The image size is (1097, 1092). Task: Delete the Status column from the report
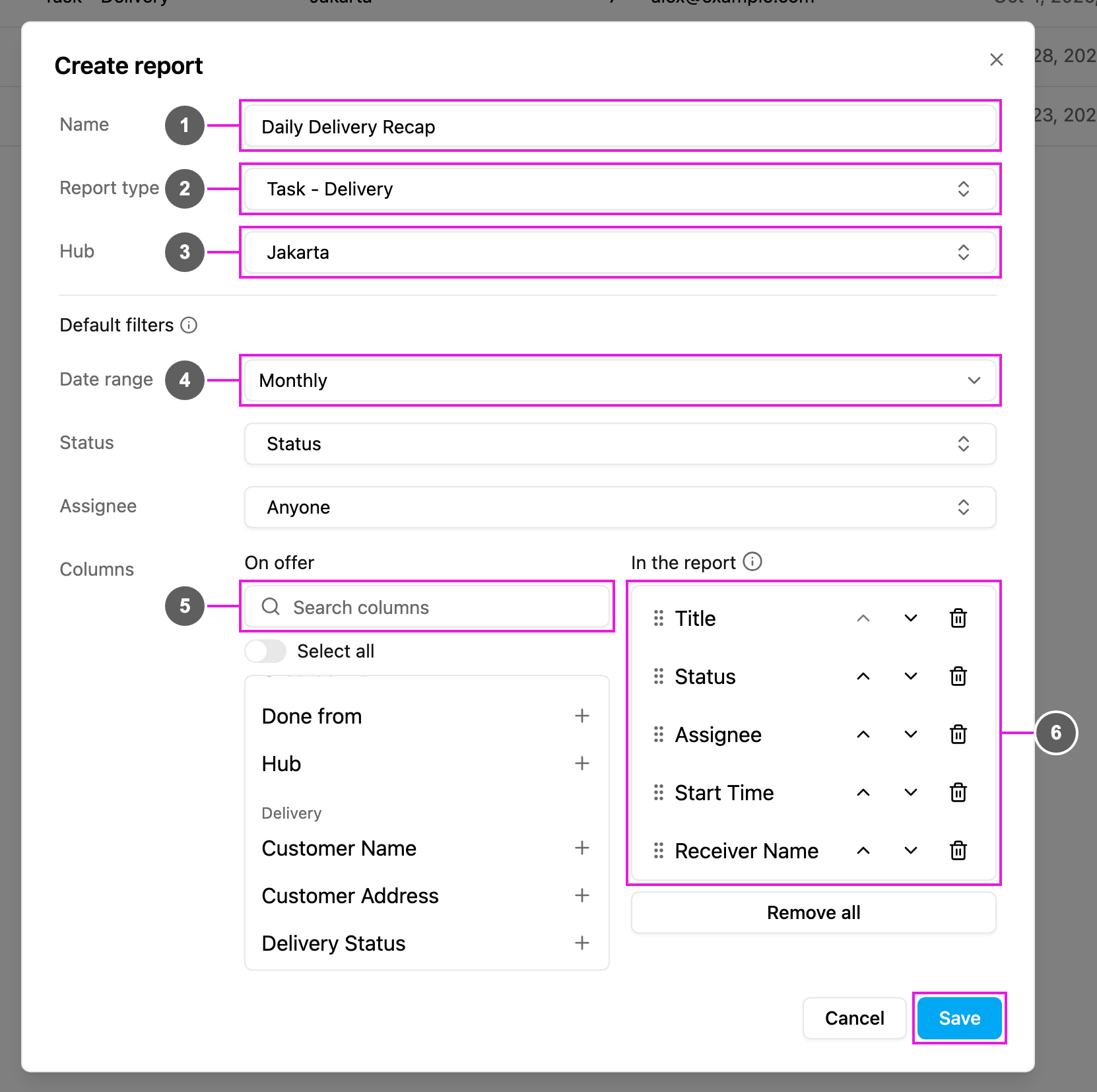958,677
